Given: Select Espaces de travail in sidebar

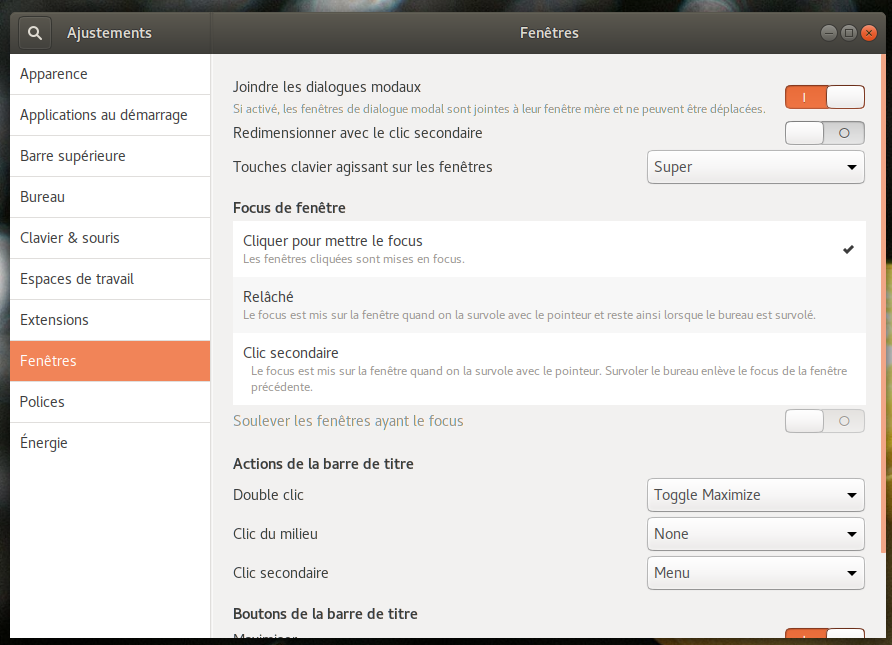Looking at the screenshot, I should tap(110, 279).
